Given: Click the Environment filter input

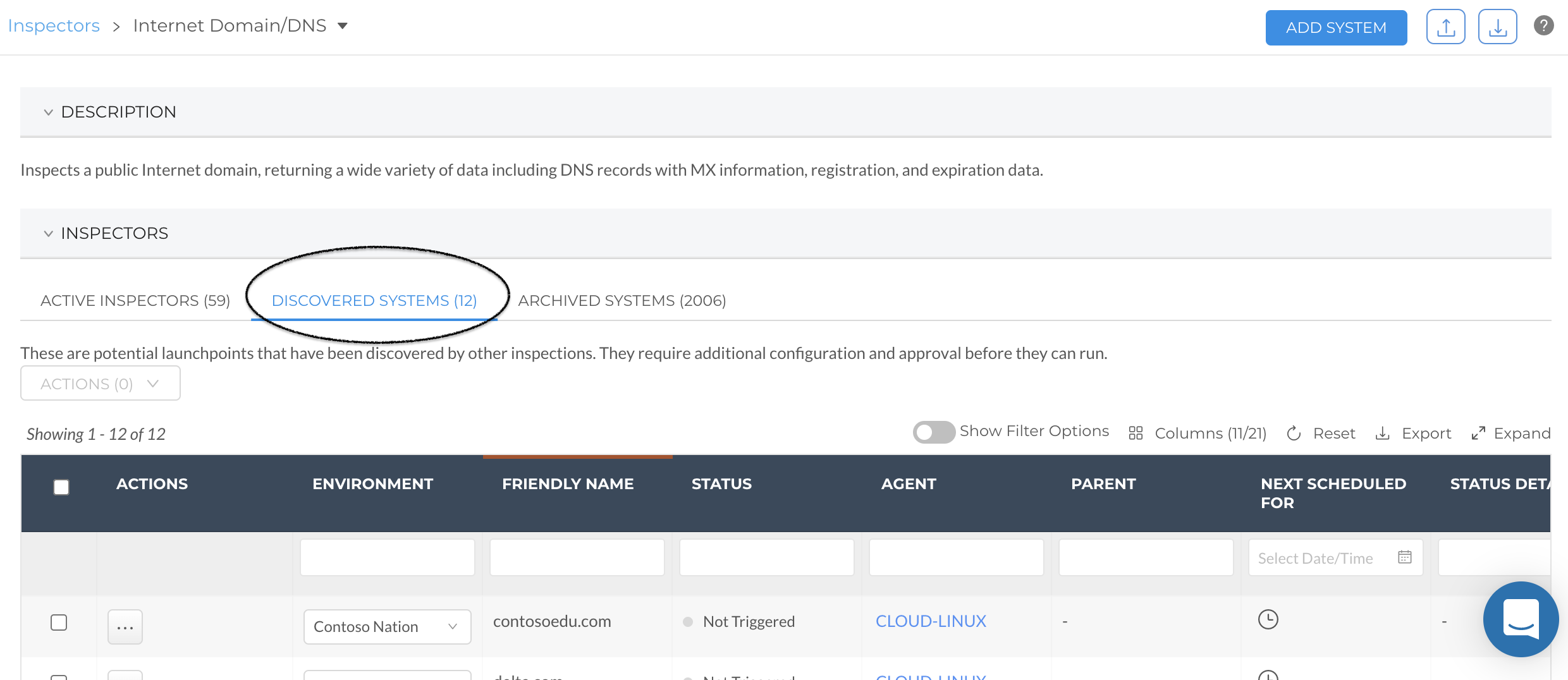Looking at the screenshot, I should click(x=387, y=557).
